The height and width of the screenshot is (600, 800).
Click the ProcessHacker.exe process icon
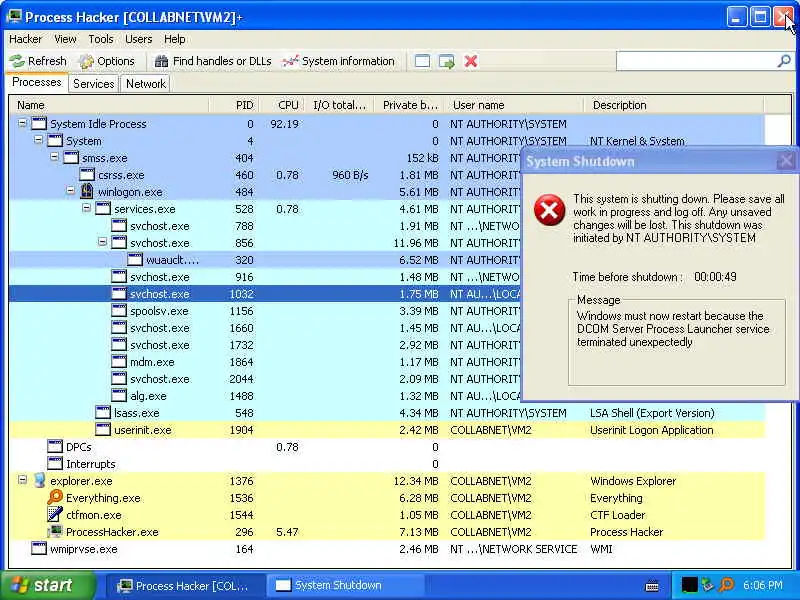click(55, 532)
